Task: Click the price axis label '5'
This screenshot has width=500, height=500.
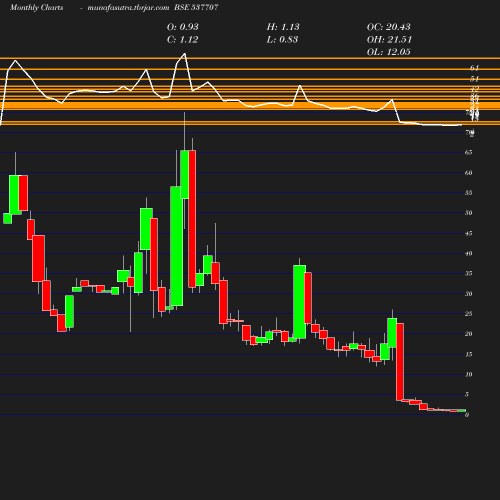Action: (467, 394)
